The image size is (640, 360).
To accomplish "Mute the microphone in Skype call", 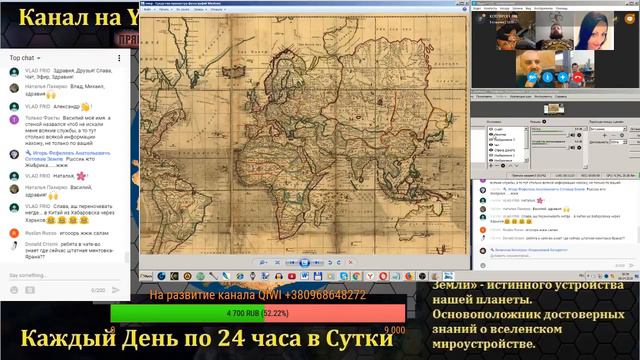I will (x=547, y=77).
